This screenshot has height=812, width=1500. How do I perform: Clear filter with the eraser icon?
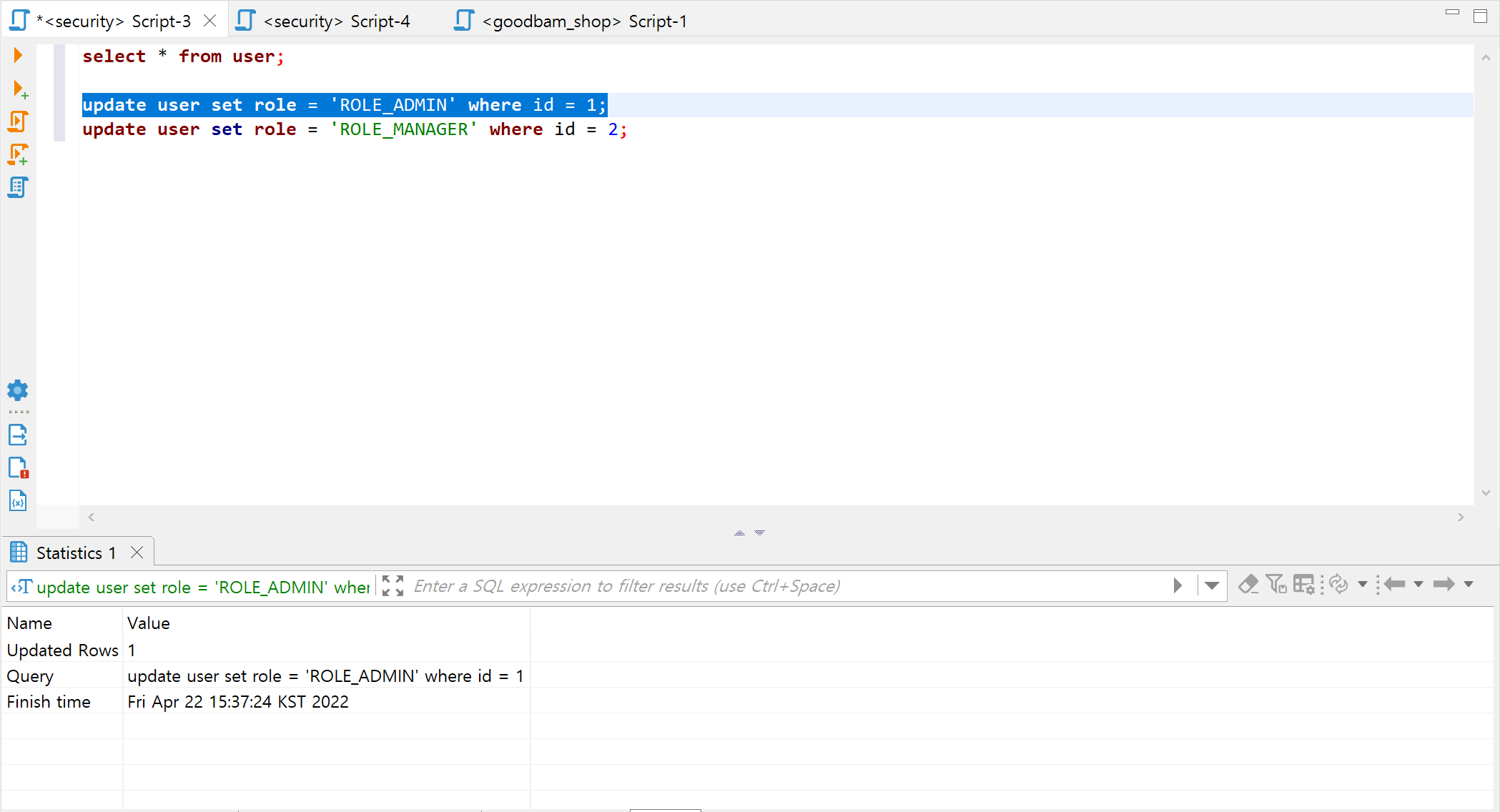pyautogui.click(x=1248, y=585)
